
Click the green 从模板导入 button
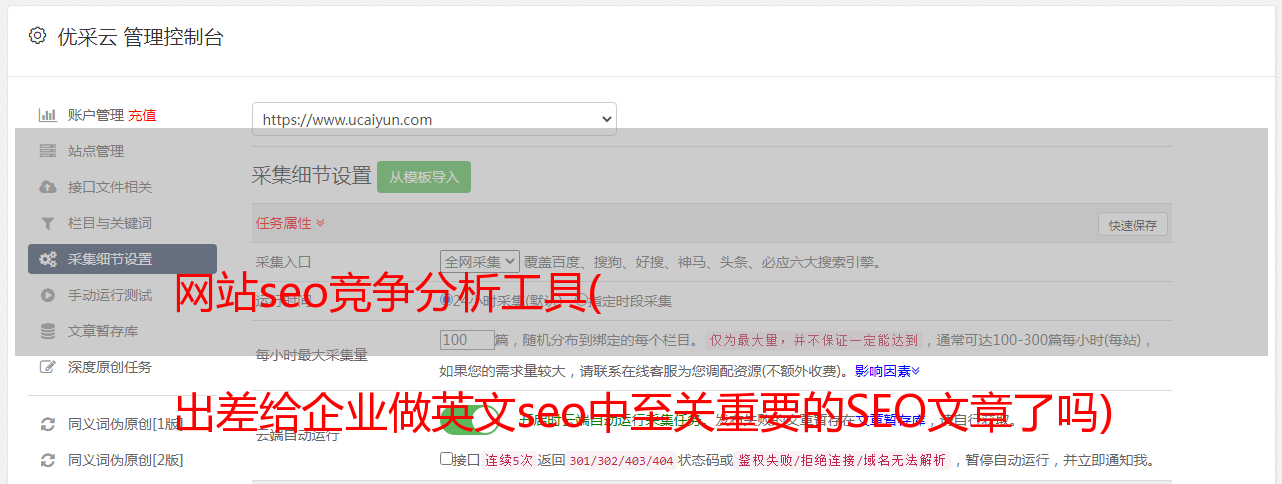pyautogui.click(x=424, y=177)
